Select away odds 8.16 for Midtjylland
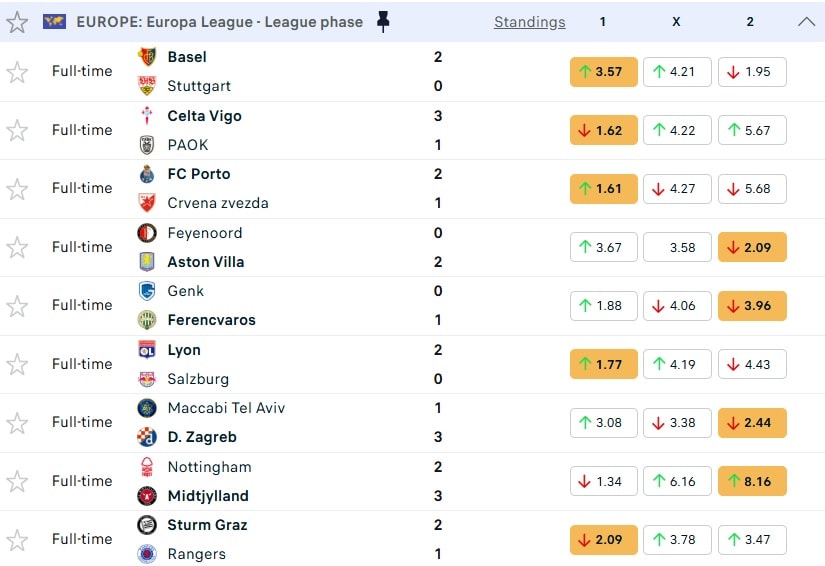The image size is (825, 566). tap(752, 481)
